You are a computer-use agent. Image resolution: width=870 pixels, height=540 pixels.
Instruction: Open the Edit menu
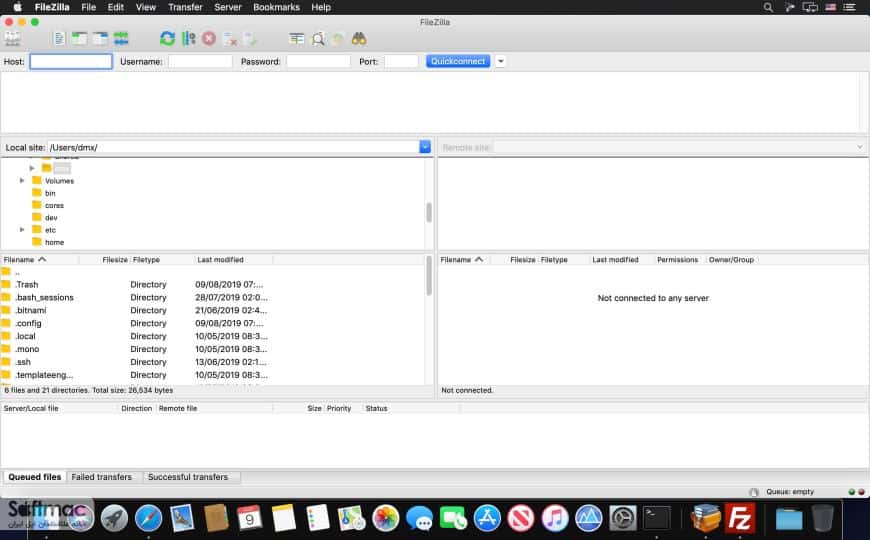(115, 7)
